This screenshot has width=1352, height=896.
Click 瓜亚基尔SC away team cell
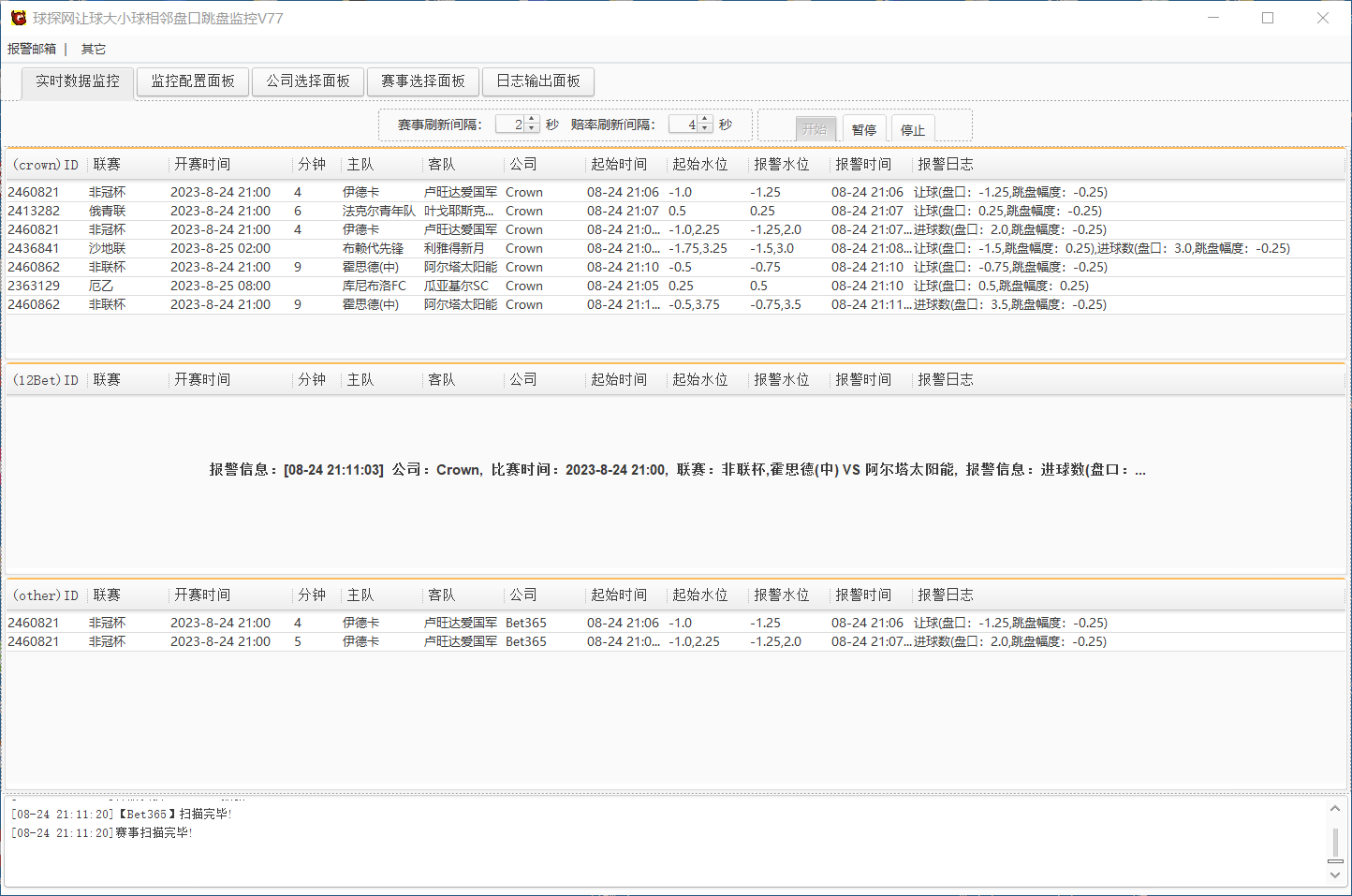coord(457,286)
